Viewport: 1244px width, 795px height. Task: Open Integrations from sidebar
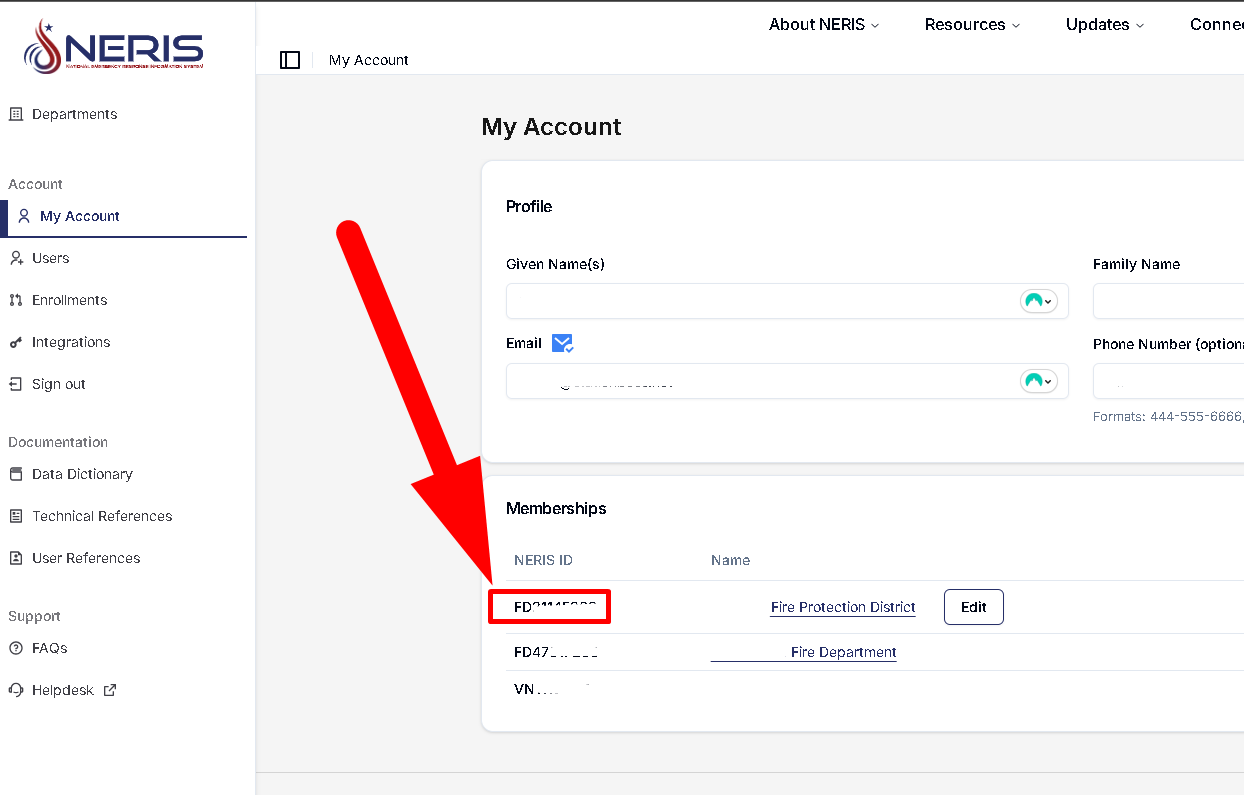point(70,342)
